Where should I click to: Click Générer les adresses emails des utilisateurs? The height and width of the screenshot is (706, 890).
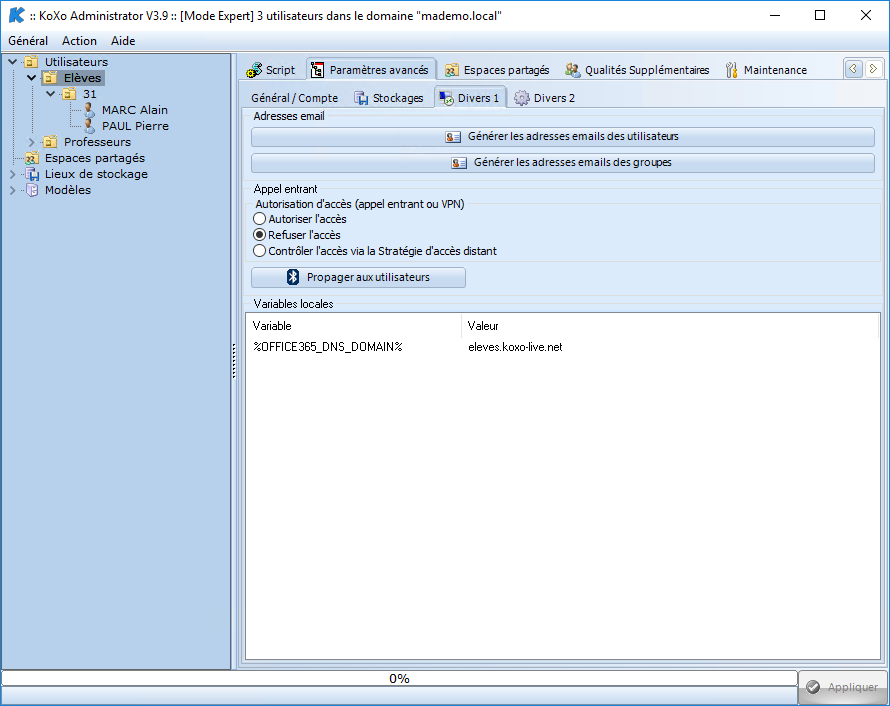pos(562,136)
